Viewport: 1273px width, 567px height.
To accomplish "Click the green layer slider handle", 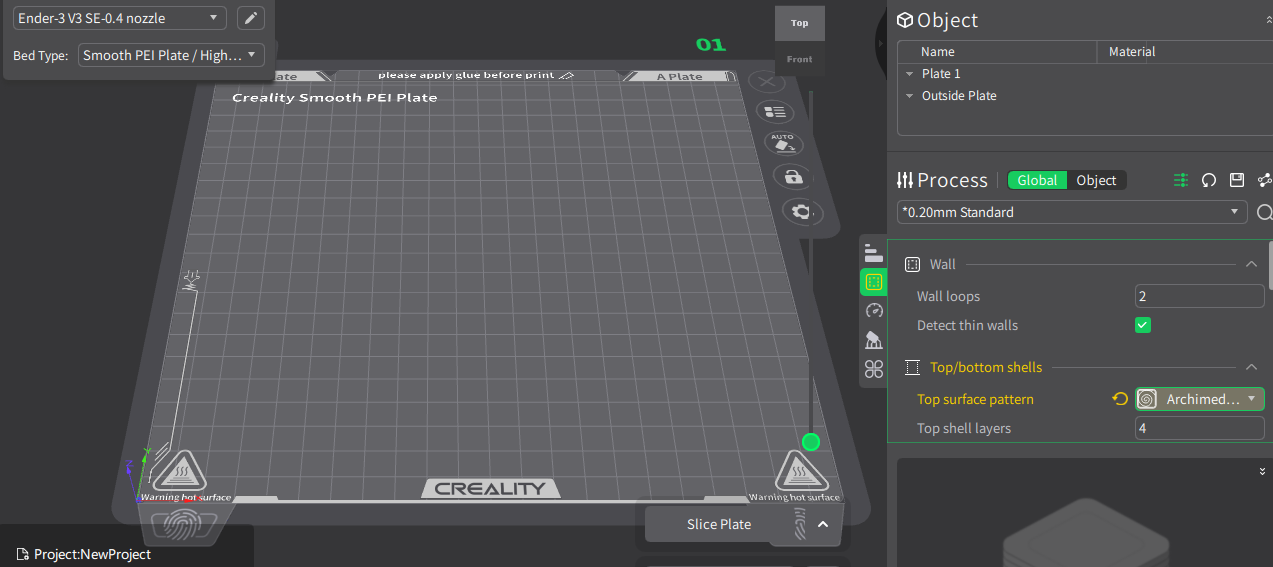I will (811, 442).
